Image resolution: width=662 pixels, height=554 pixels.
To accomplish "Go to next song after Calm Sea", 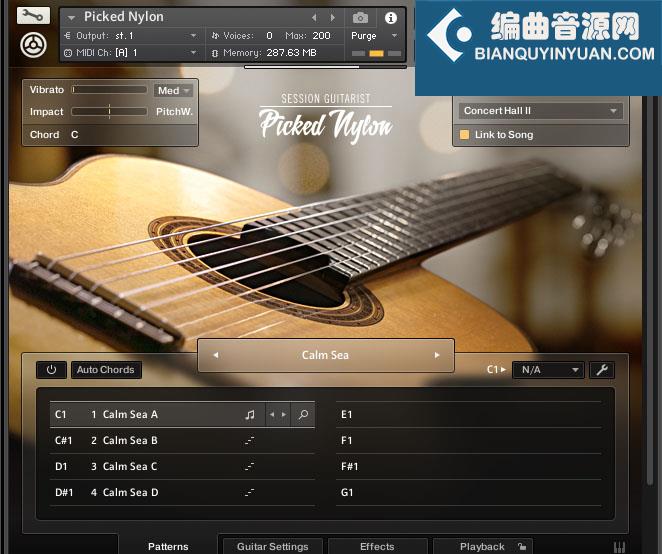I will point(437,355).
